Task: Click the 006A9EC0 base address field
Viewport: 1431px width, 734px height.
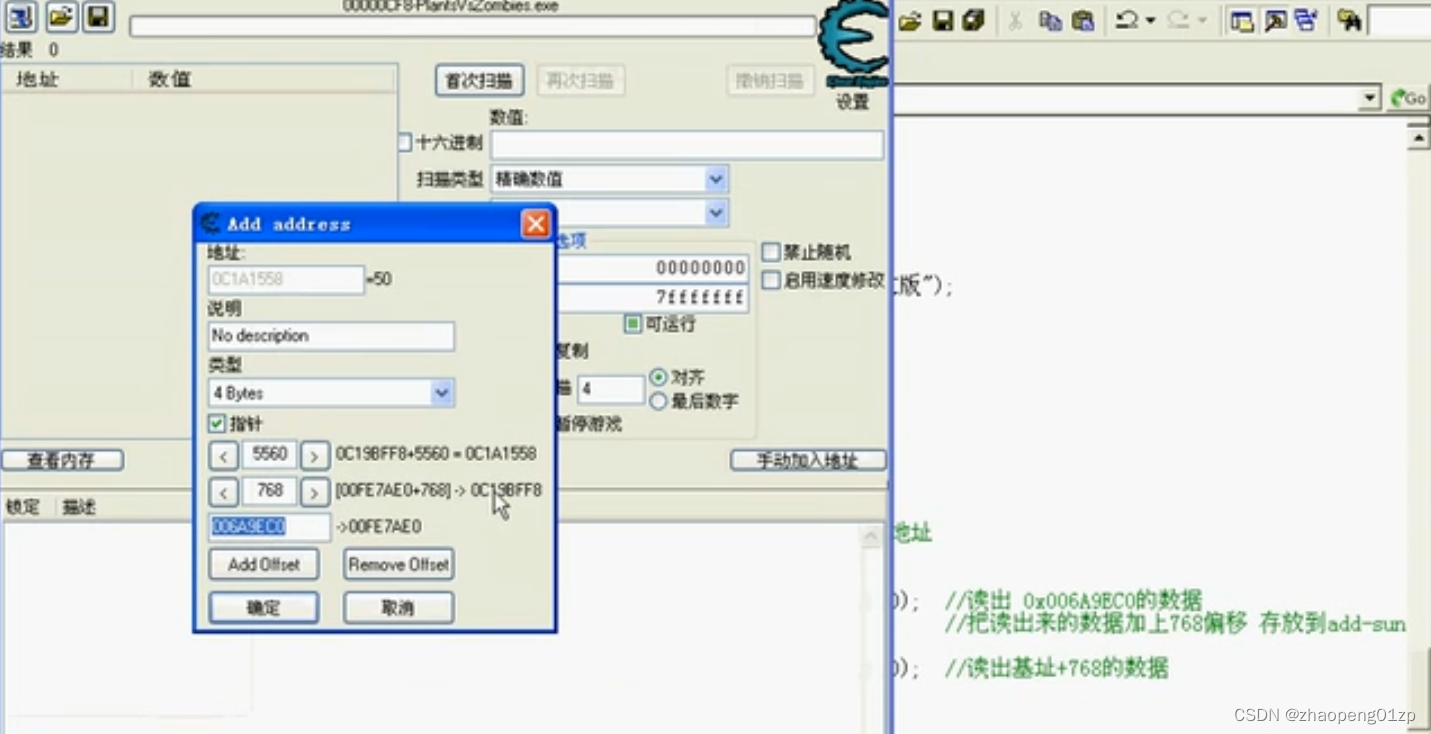Action: click(x=269, y=527)
